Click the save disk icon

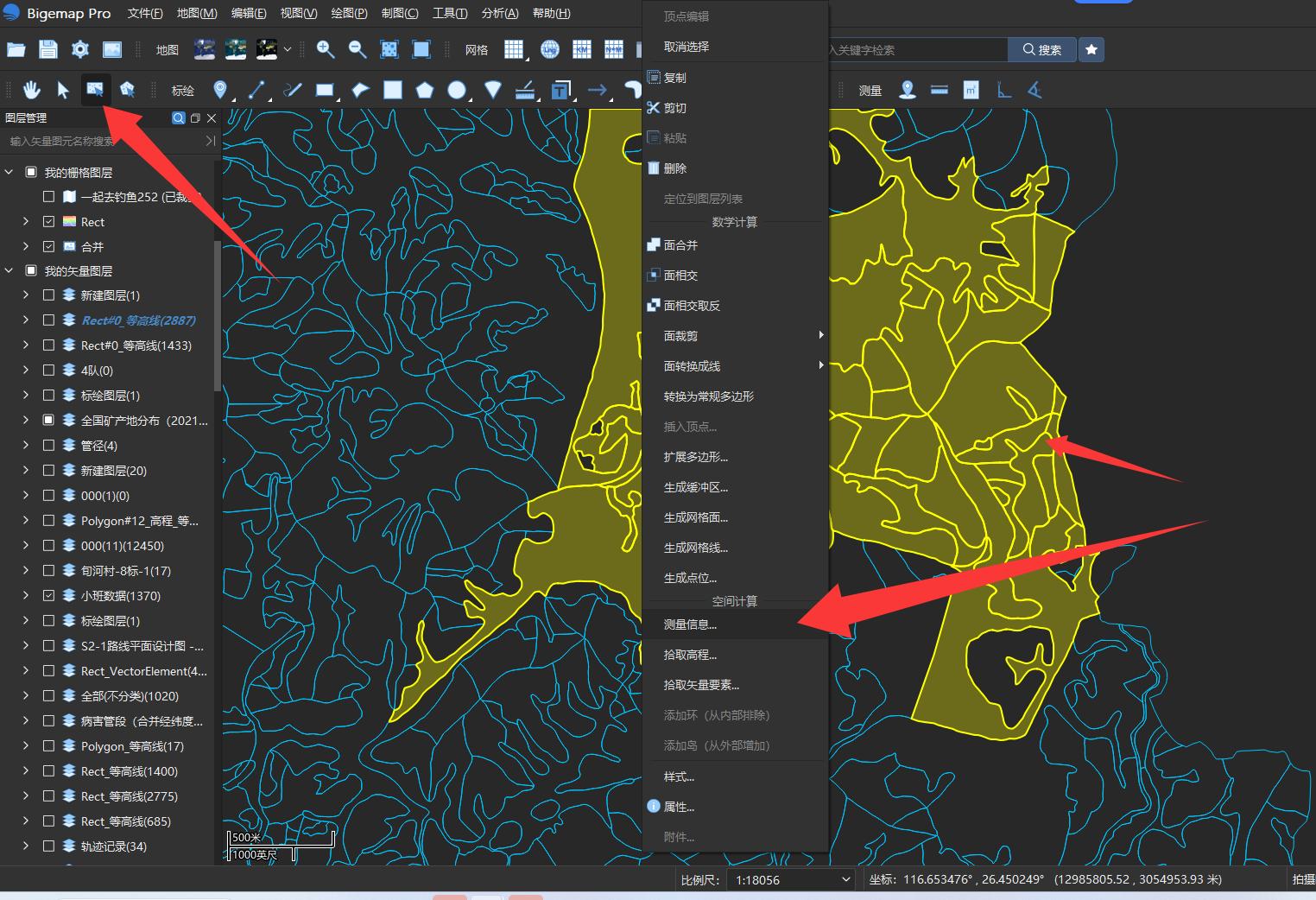click(x=48, y=49)
